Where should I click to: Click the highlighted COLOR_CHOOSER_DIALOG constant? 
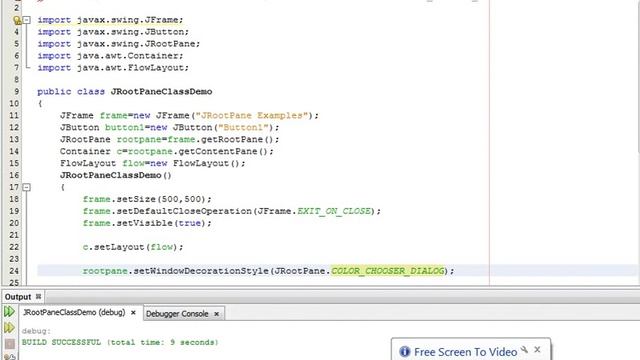click(387, 271)
